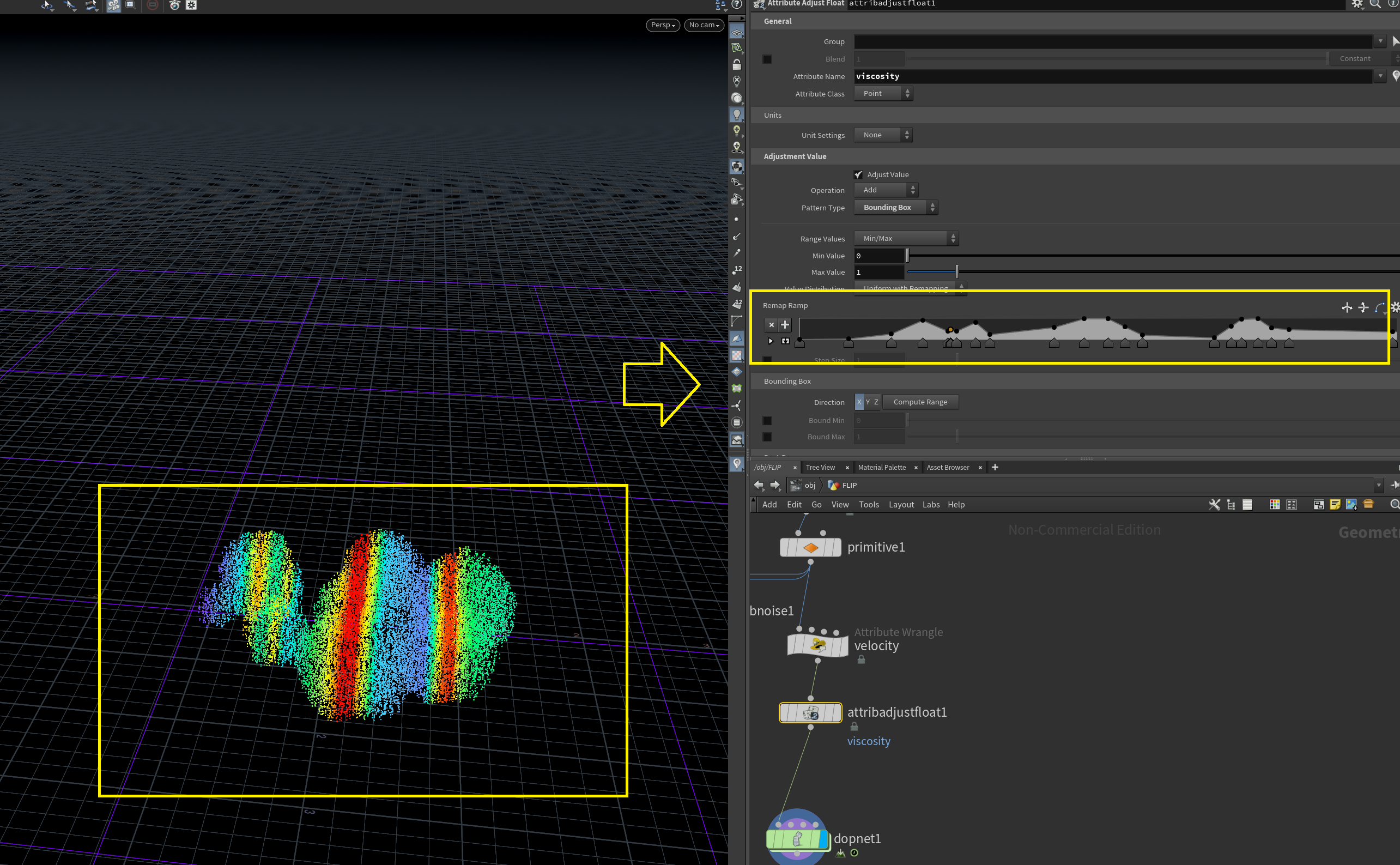Click the velocity Attribute Wrangle node
The image size is (1400, 865).
817,645
